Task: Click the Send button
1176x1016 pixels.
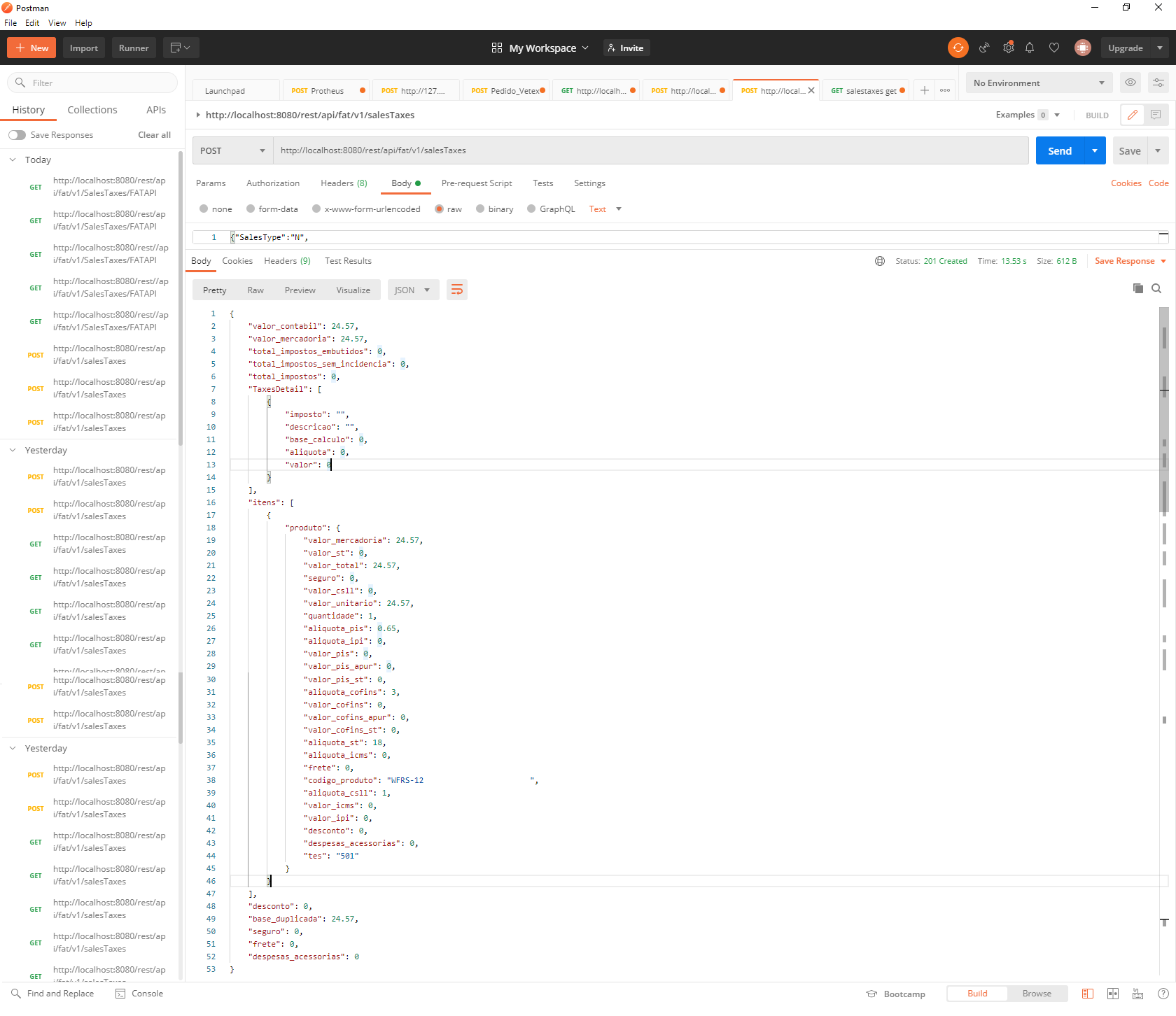Action: 1060,150
